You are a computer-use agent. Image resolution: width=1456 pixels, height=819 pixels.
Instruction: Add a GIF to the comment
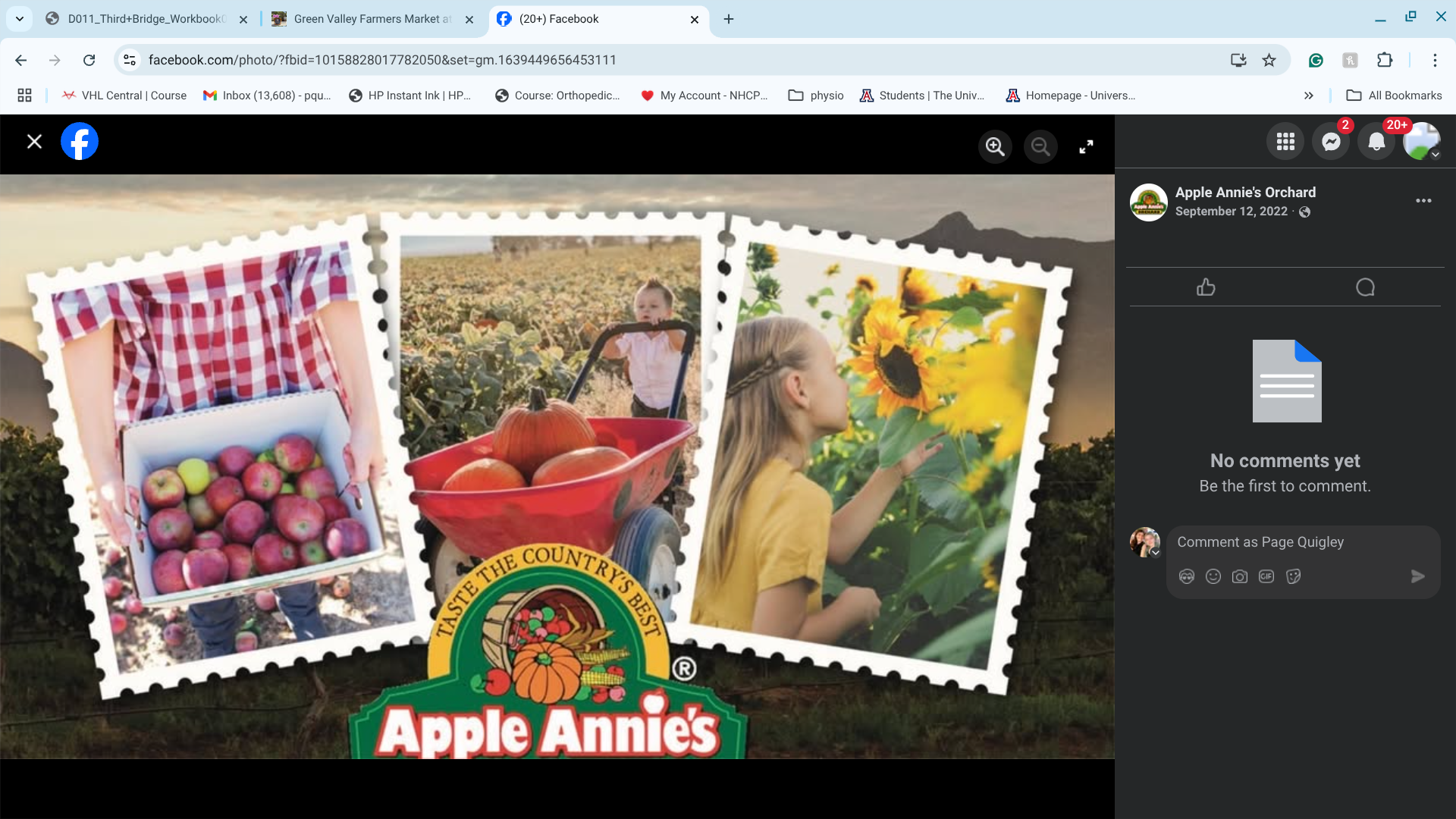pyautogui.click(x=1266, y=577)
